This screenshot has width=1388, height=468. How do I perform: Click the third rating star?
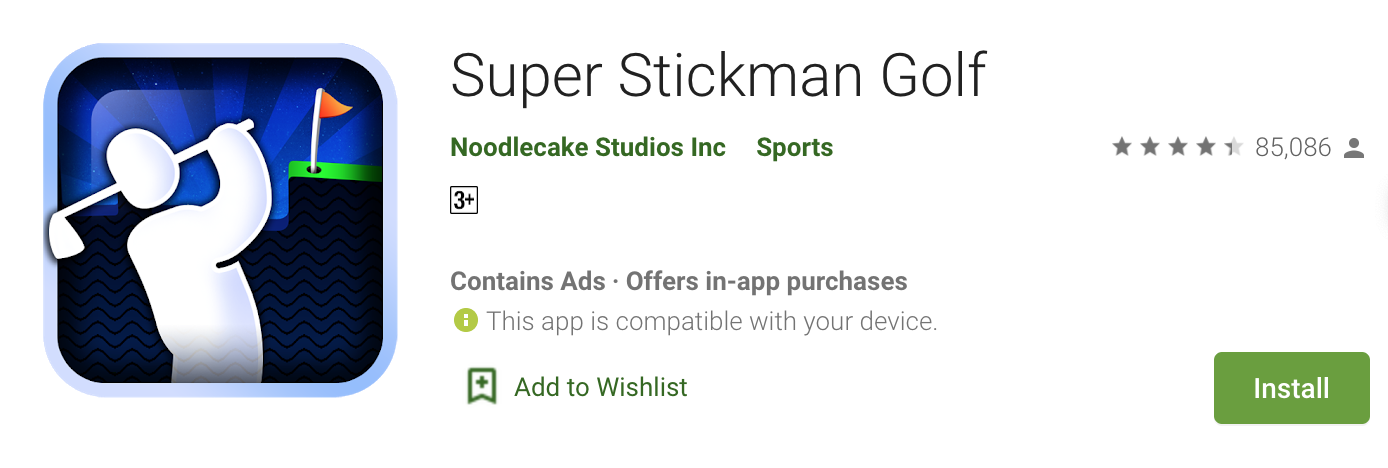[1178, 148]
